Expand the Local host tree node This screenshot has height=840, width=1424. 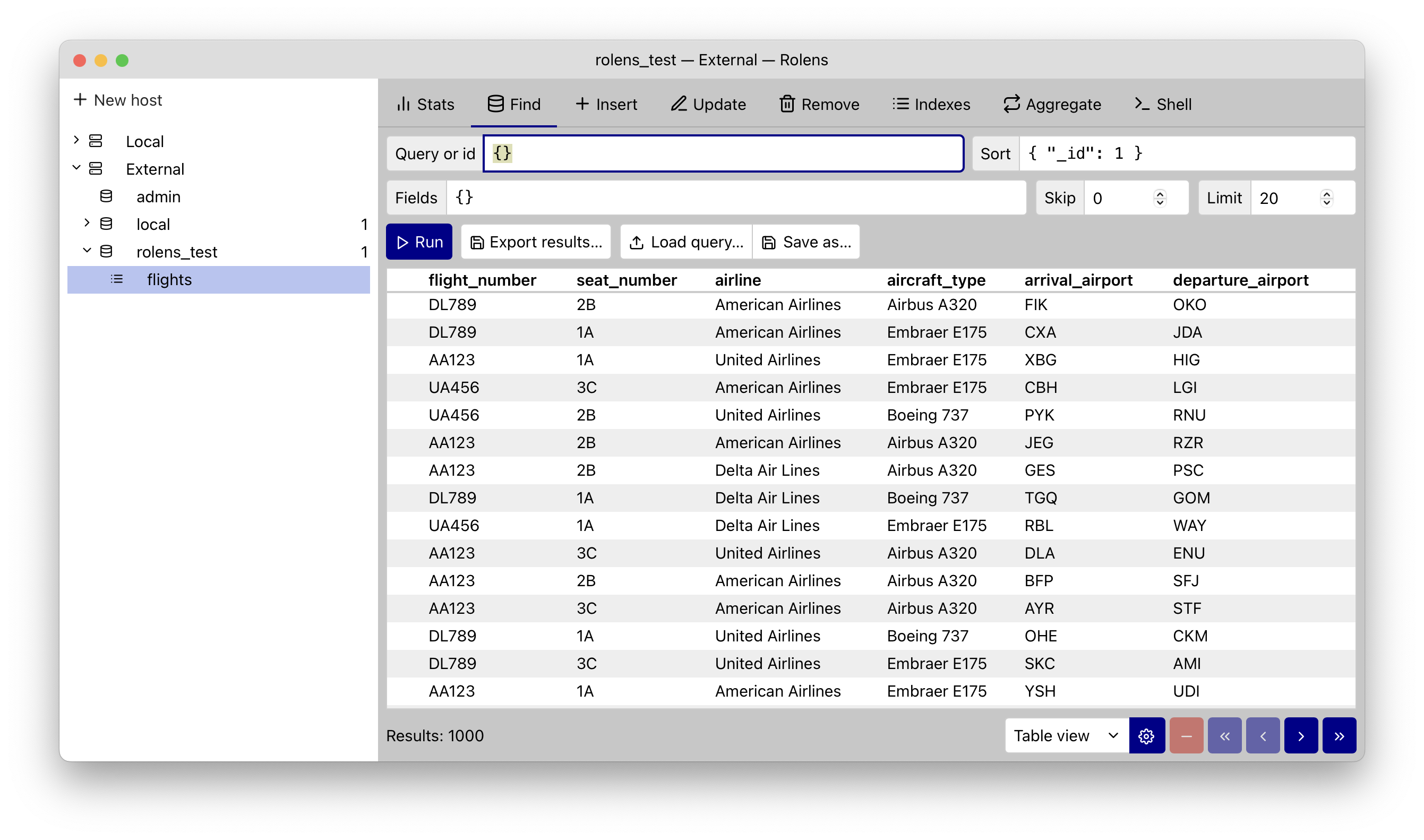click(76, 140)
